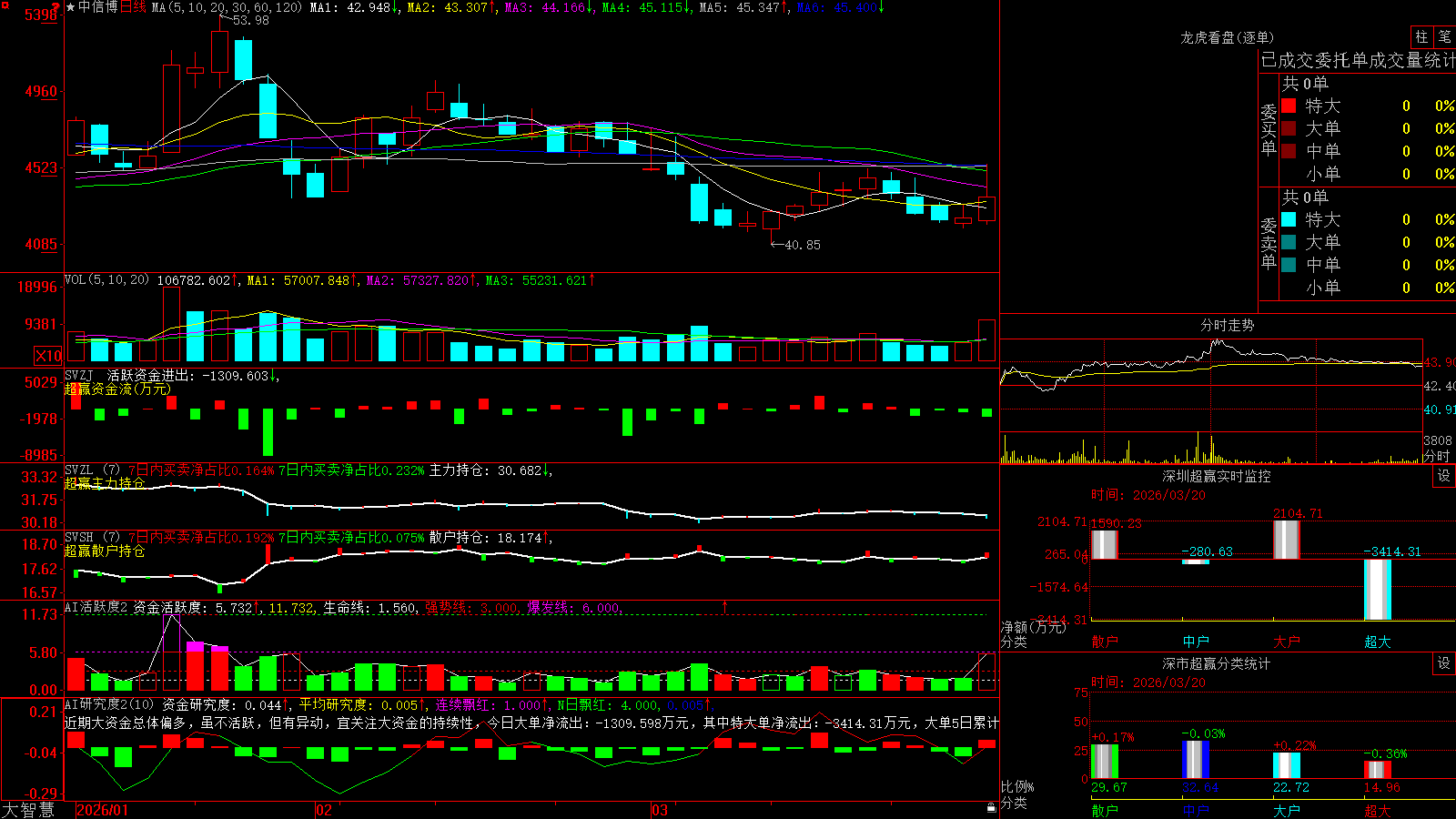Click the 03 month marker on timeline
1456x819 pixels.
click(x=660, y=810)
